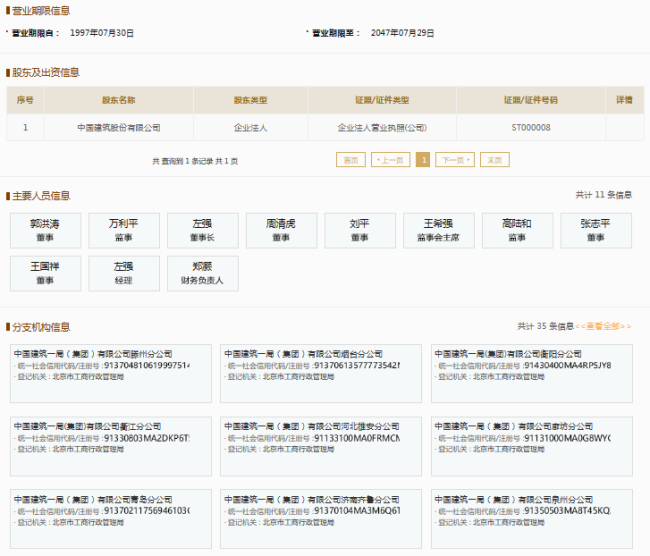Select person card 王希强 监事会主席

point(438,231)
